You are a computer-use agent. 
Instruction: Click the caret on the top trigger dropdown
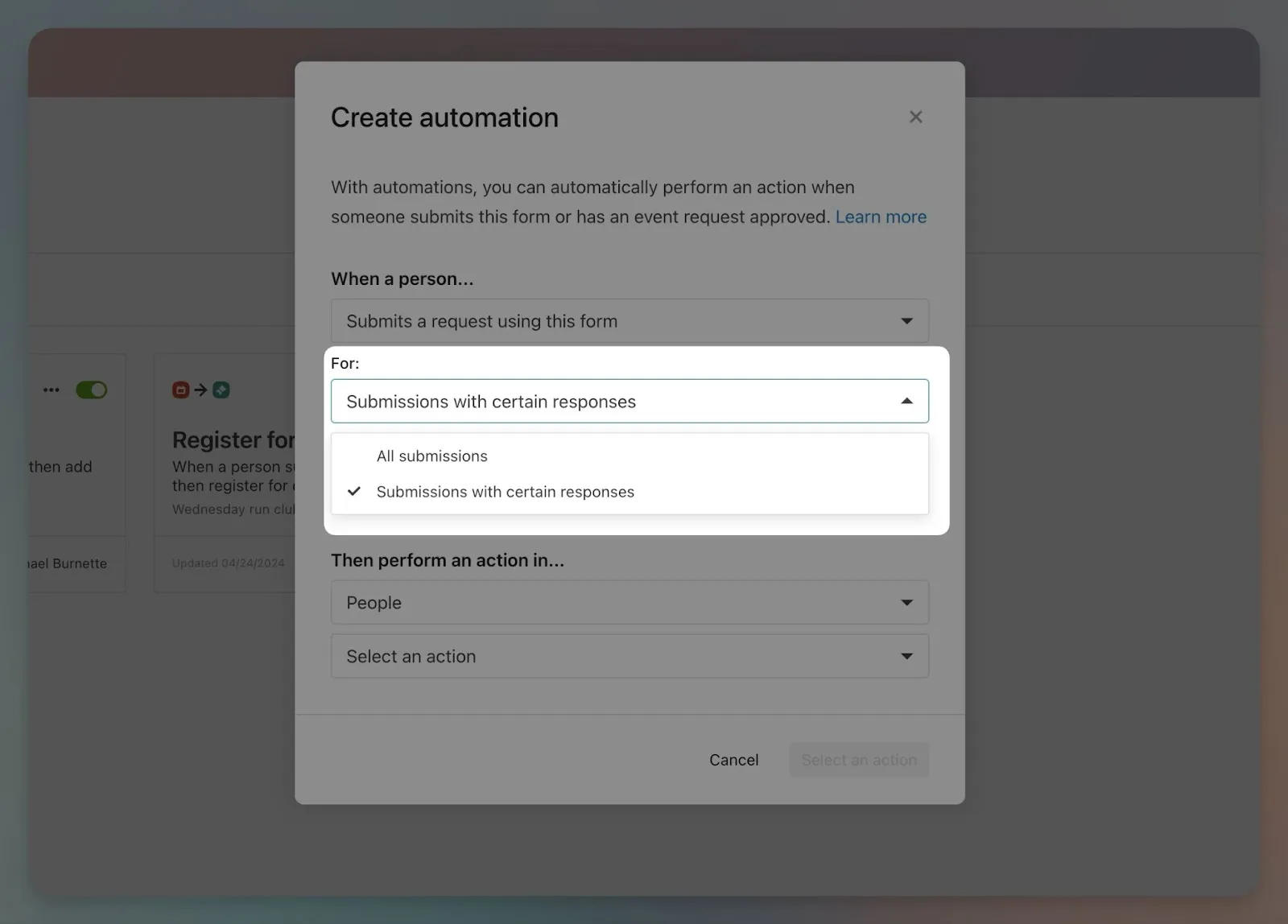906,321
